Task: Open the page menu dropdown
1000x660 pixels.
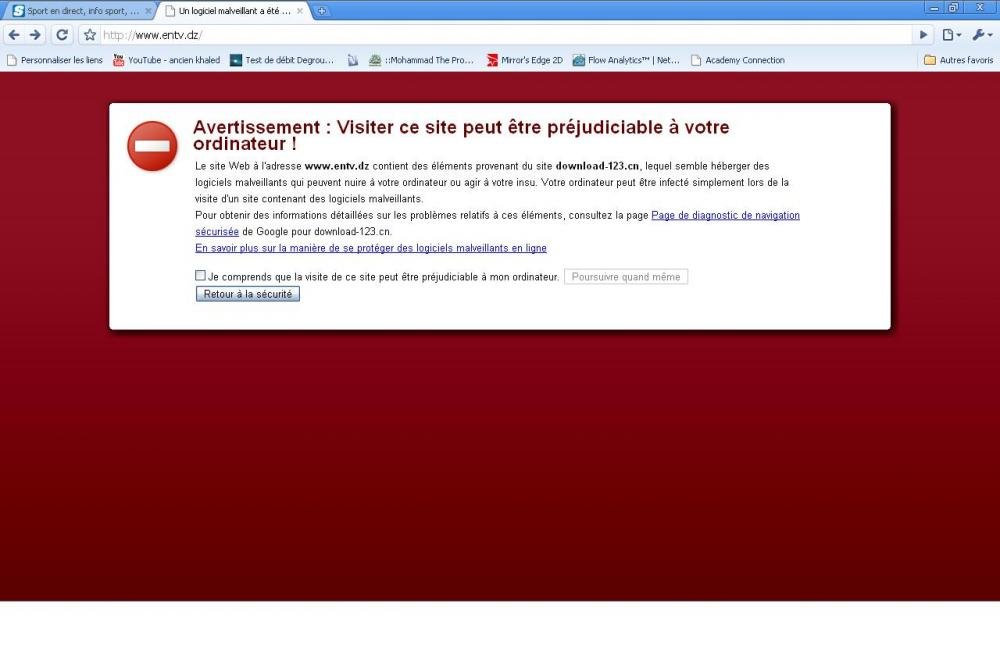Action: tap(952, 35)
